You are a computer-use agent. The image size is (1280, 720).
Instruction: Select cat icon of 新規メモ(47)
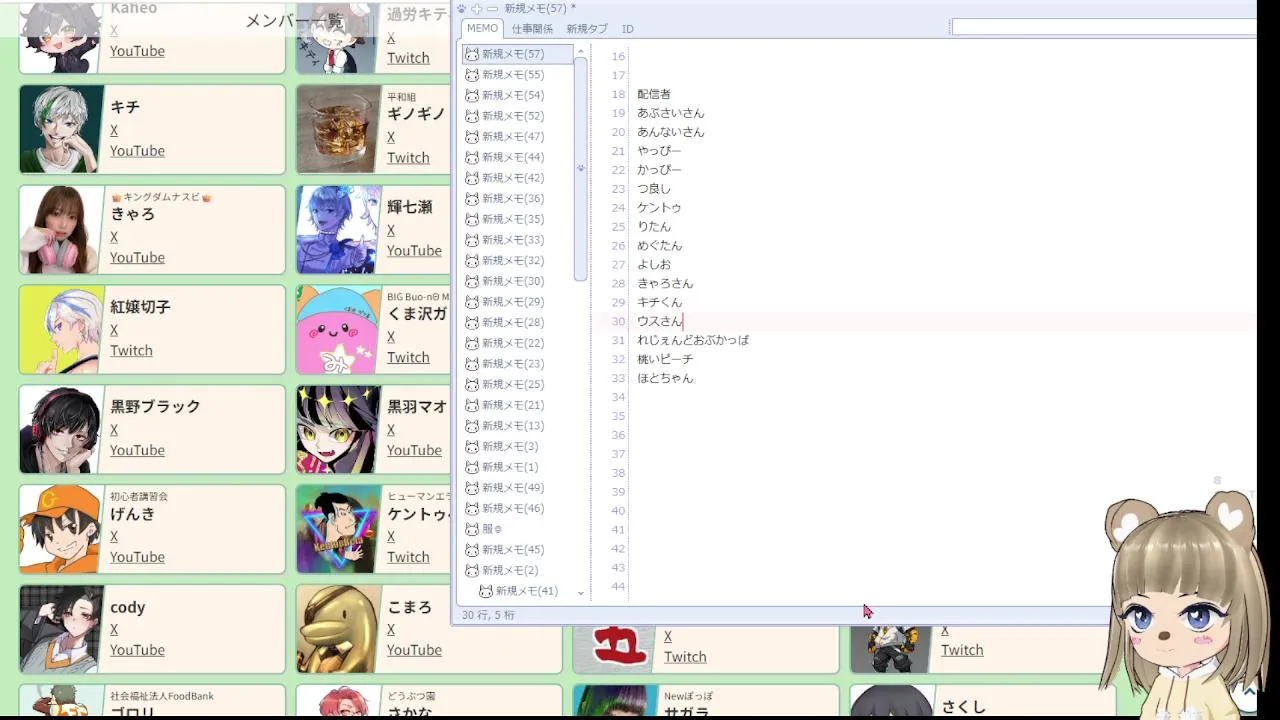click(472, 137)
